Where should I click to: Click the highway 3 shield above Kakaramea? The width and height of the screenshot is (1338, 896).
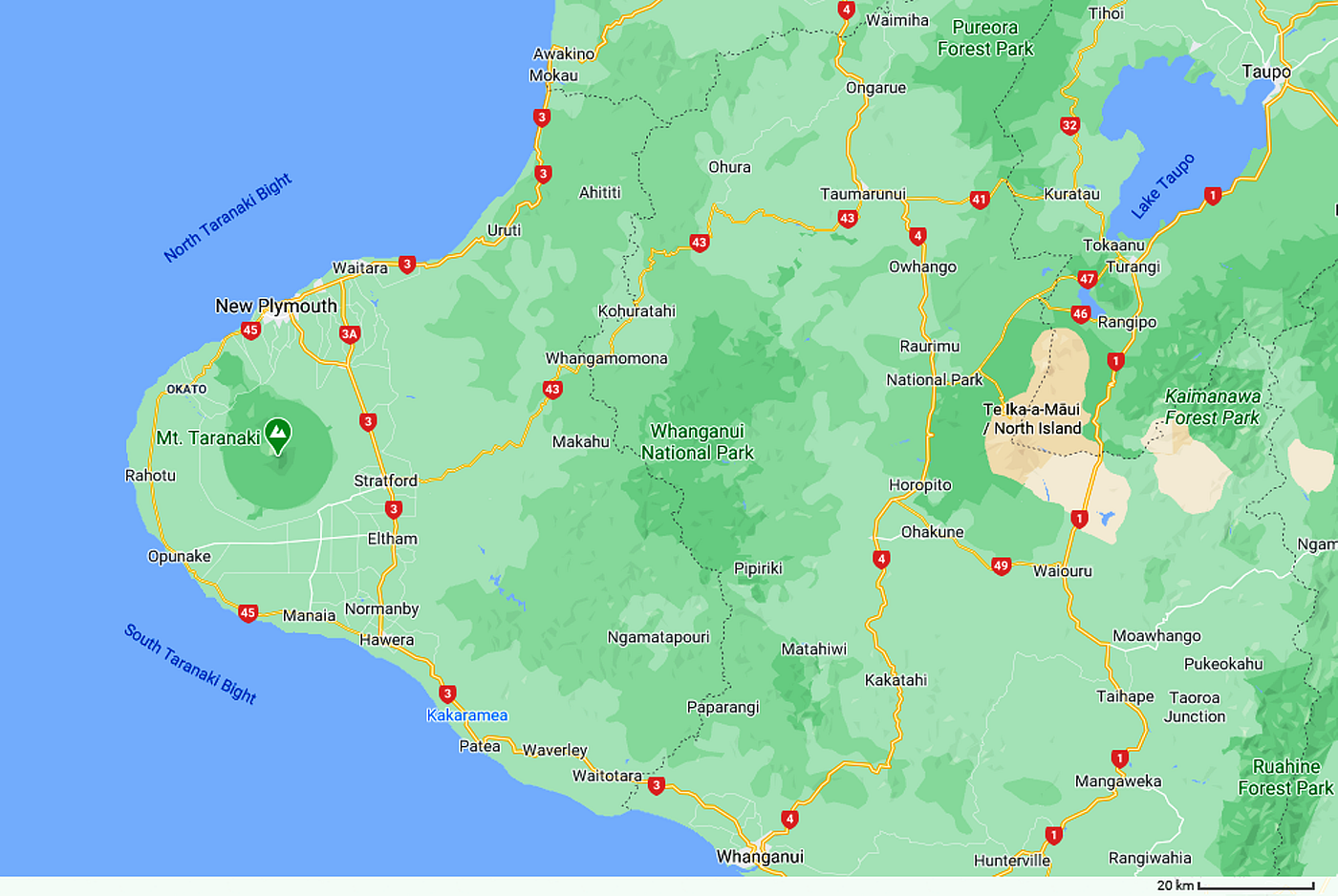point(447,693)
